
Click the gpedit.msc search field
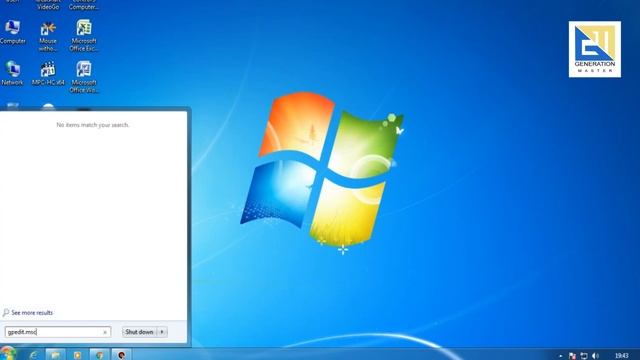pos(58,332)
